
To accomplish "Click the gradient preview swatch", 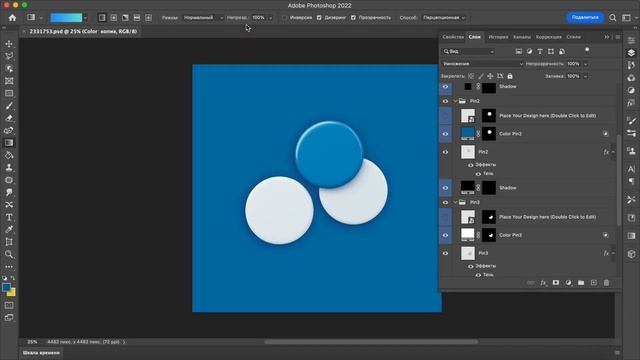I will pos(66,18).
